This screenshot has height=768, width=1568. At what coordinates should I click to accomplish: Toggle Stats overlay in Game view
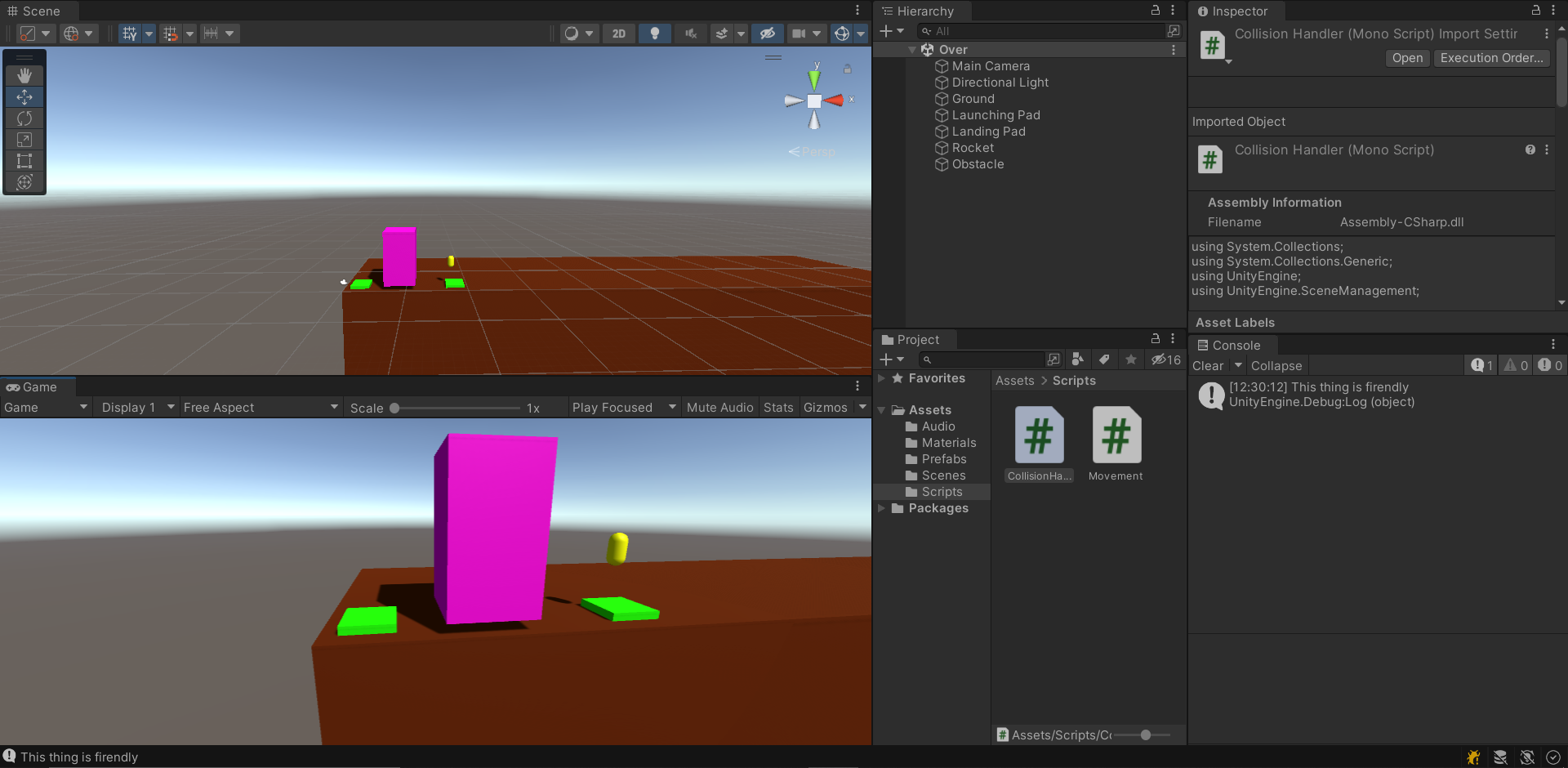pyautogui.click(x=778, y=408)
